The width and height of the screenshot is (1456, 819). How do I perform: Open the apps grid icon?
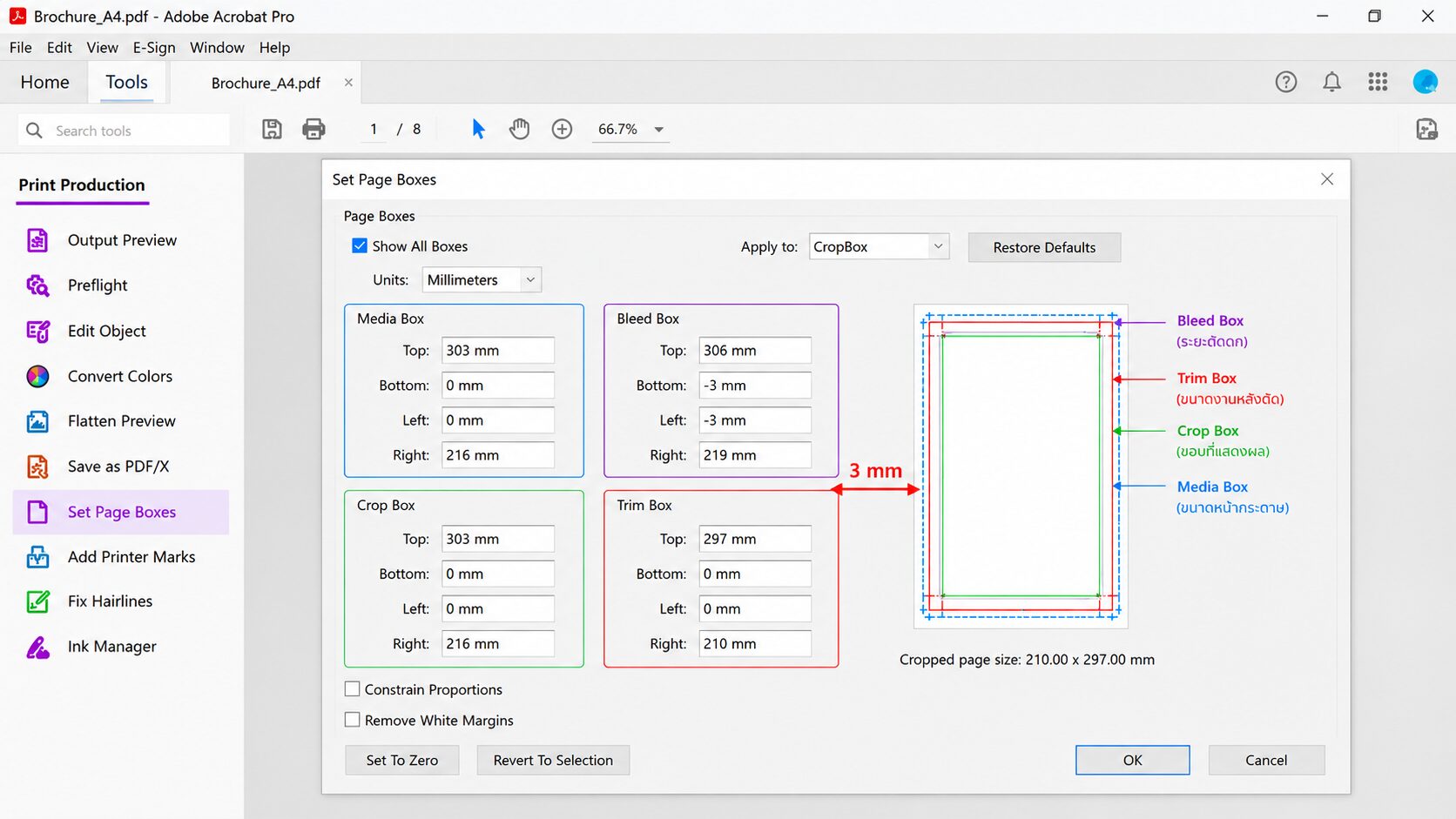[1378, 82]
